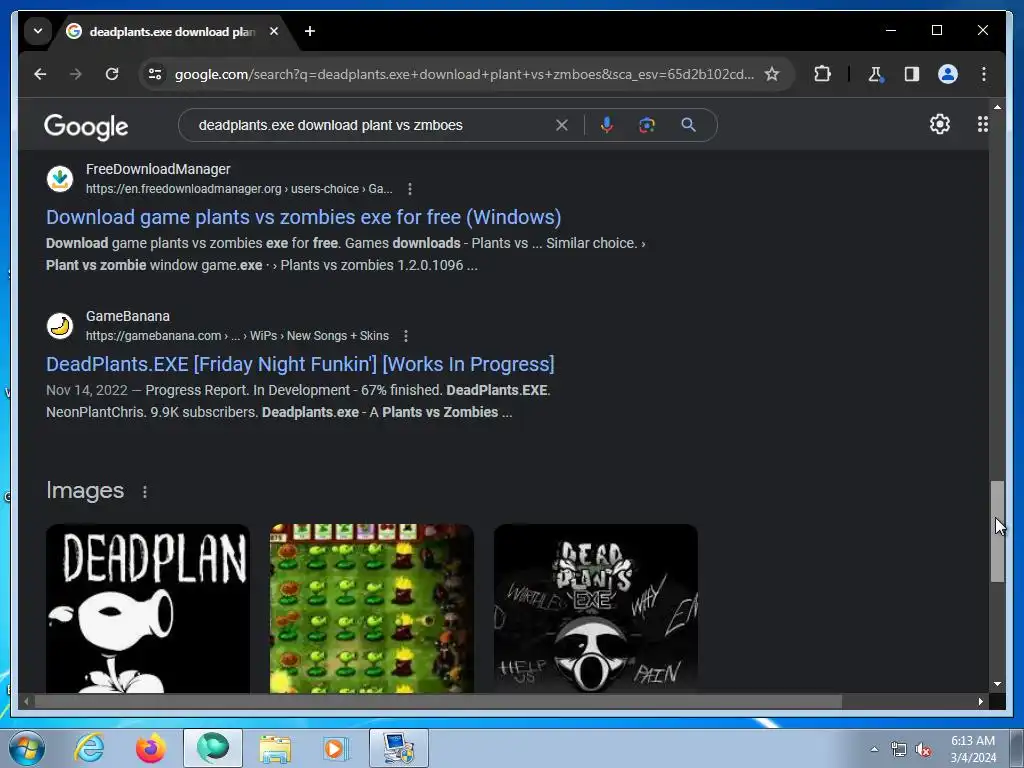This screenshot has width=1024, height=768.
Task: Open Google quick settings gear
Action: [x=940, y=124]
